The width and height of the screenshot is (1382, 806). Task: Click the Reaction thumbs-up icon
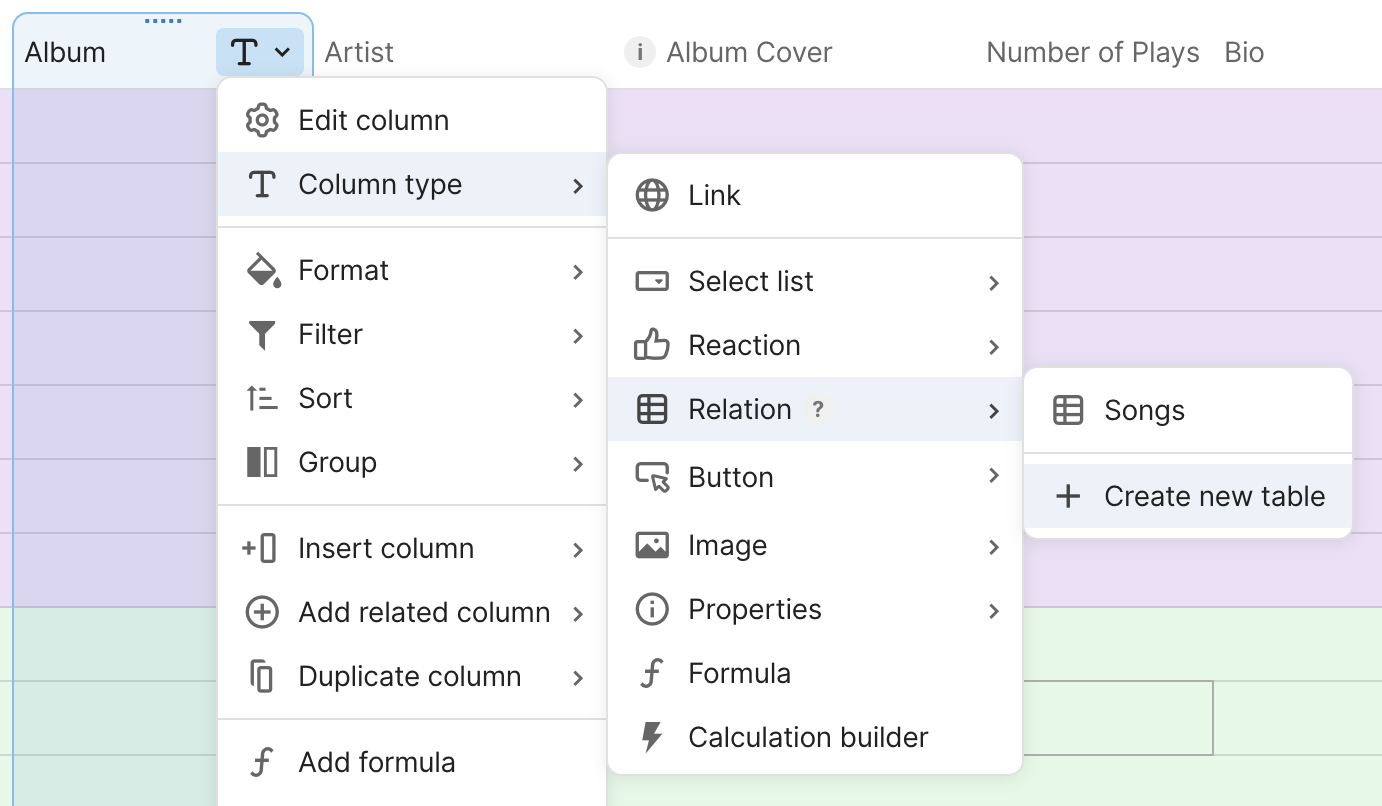tap(652, 345)
